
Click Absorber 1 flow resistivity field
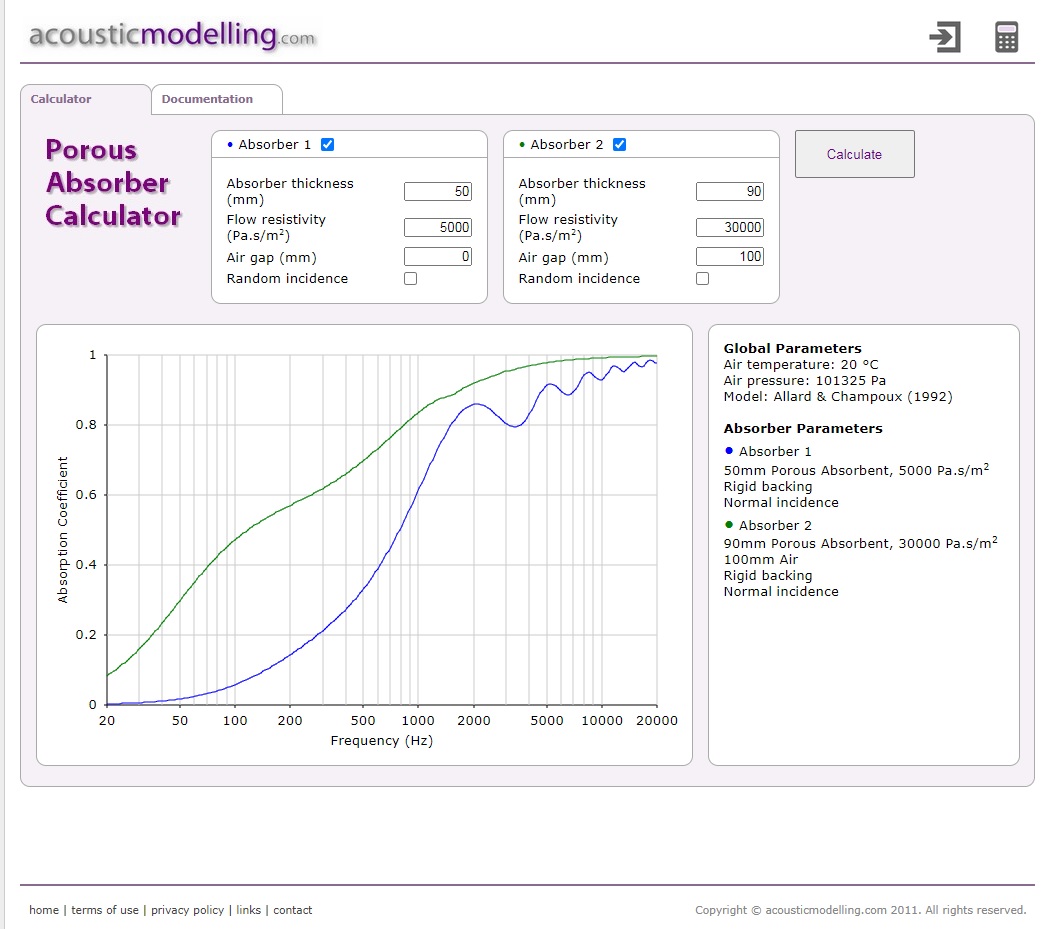[438, 228]
